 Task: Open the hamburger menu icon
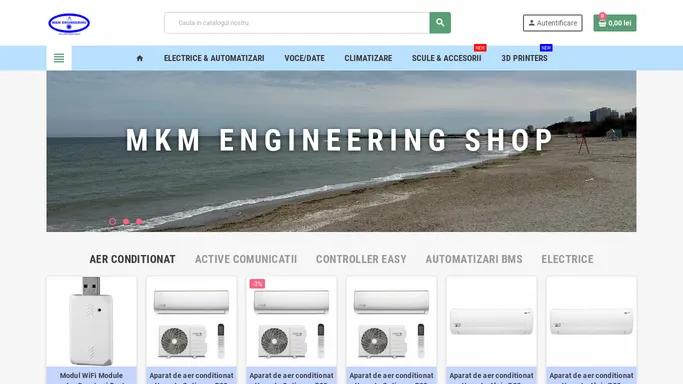[59, 58]
